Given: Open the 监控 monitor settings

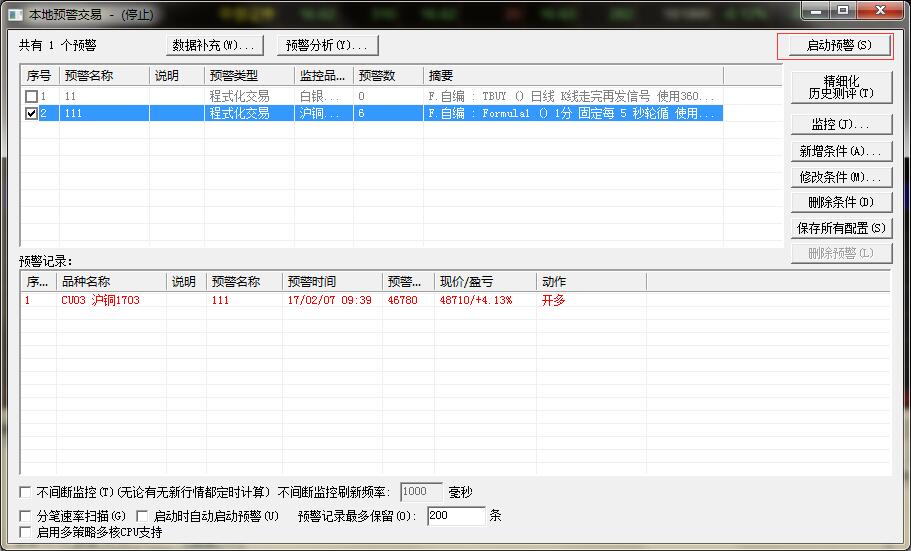Looking at the screenshot, I should point(840,125).
